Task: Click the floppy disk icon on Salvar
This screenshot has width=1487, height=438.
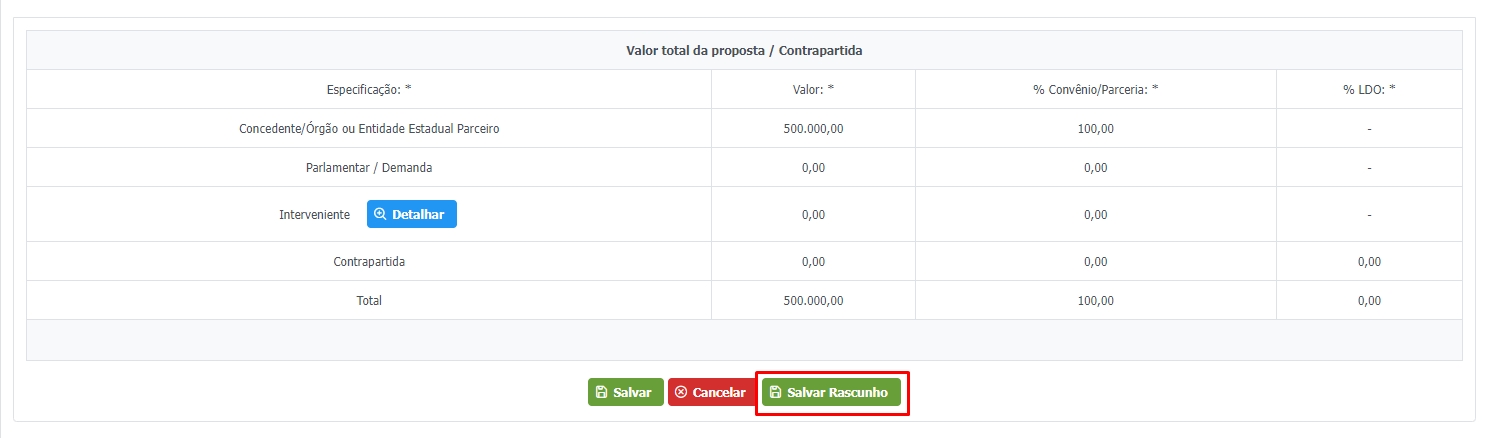Action: pos(601,393)
